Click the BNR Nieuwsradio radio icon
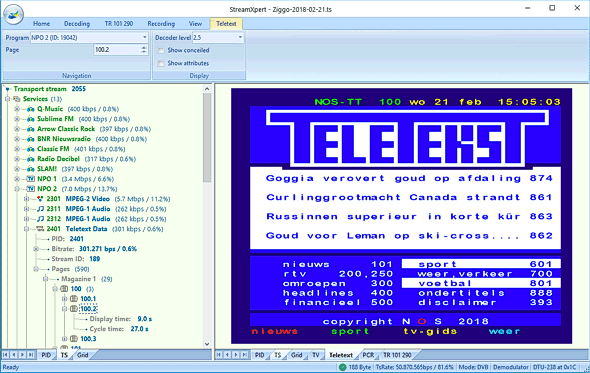 pyautogui.click(x=31, y=139)
